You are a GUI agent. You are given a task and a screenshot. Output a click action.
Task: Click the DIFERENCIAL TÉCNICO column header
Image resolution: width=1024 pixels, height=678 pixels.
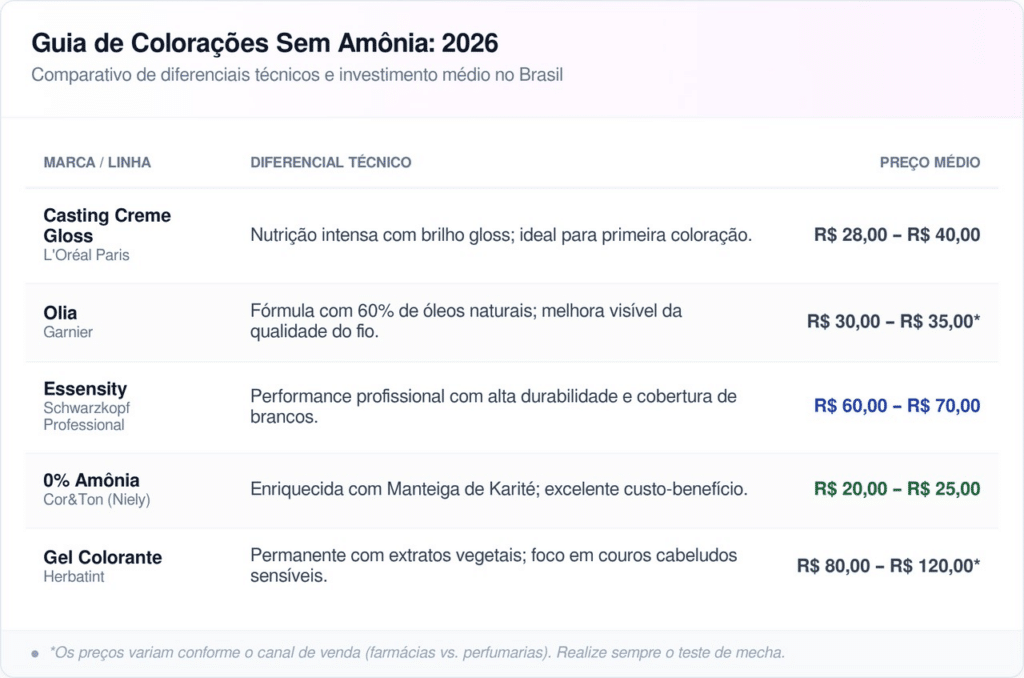[330, 162]
